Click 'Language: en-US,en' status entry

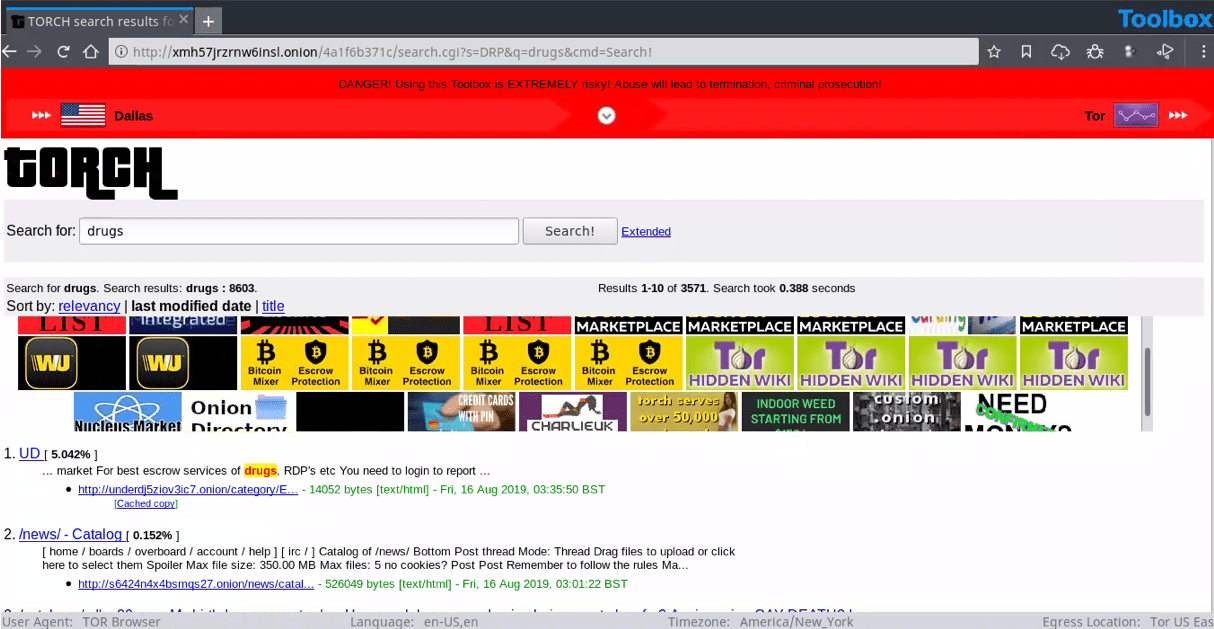(x=414, y=621)
